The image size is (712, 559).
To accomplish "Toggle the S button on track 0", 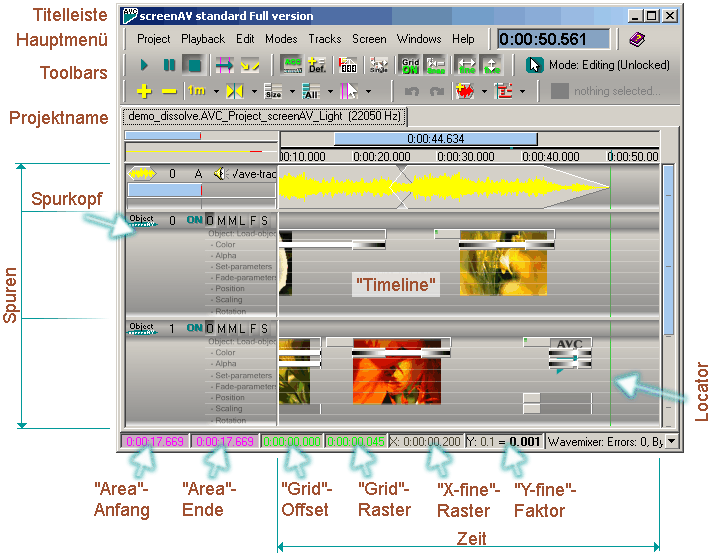I will point(264,221).
